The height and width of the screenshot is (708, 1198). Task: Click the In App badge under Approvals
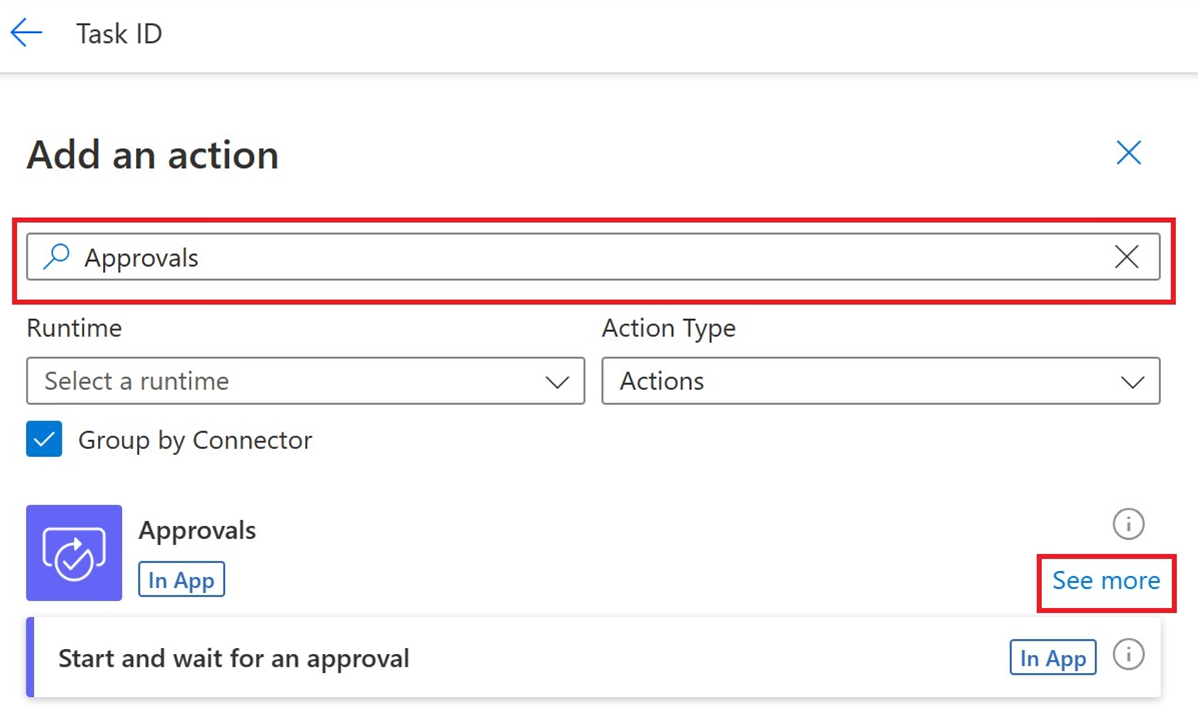point(181,579)
